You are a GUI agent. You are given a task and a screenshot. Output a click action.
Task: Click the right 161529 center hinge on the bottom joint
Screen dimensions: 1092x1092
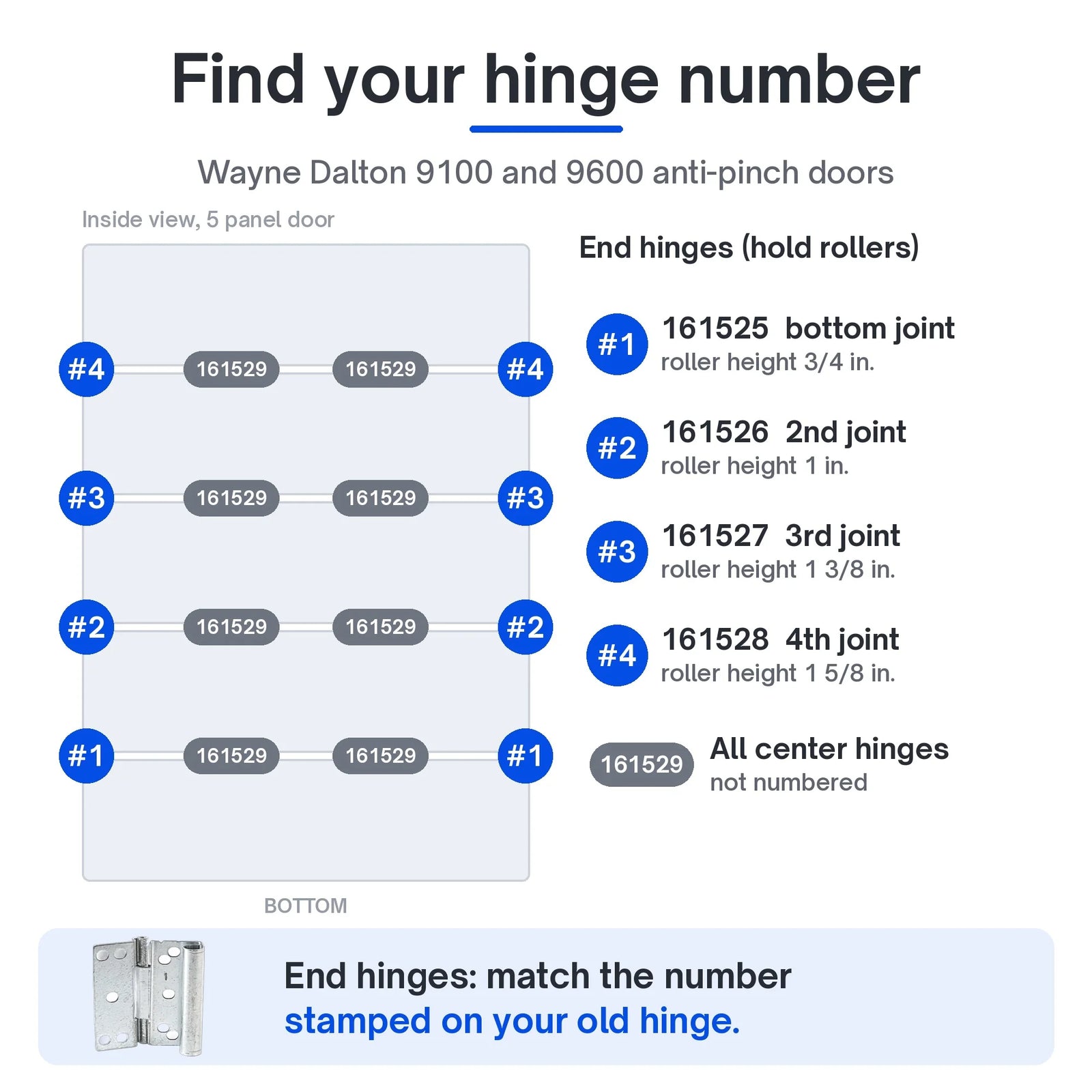[380, 756]
